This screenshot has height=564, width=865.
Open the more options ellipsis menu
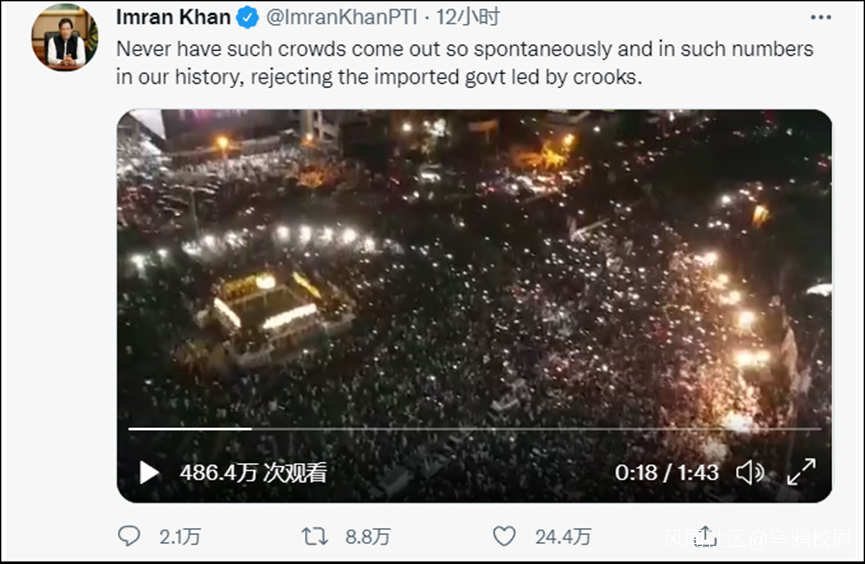pyautogui.click(x=821, y=18)
